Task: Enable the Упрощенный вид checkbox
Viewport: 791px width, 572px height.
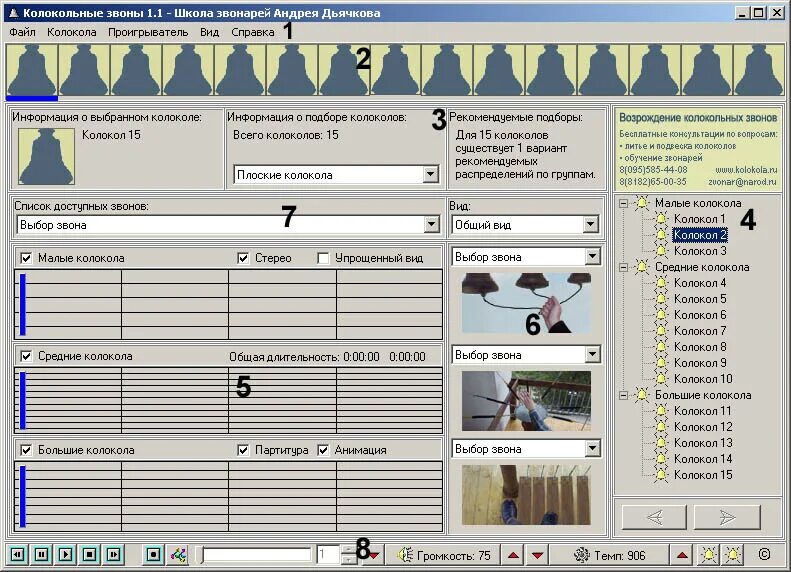Action: [323, 258]
